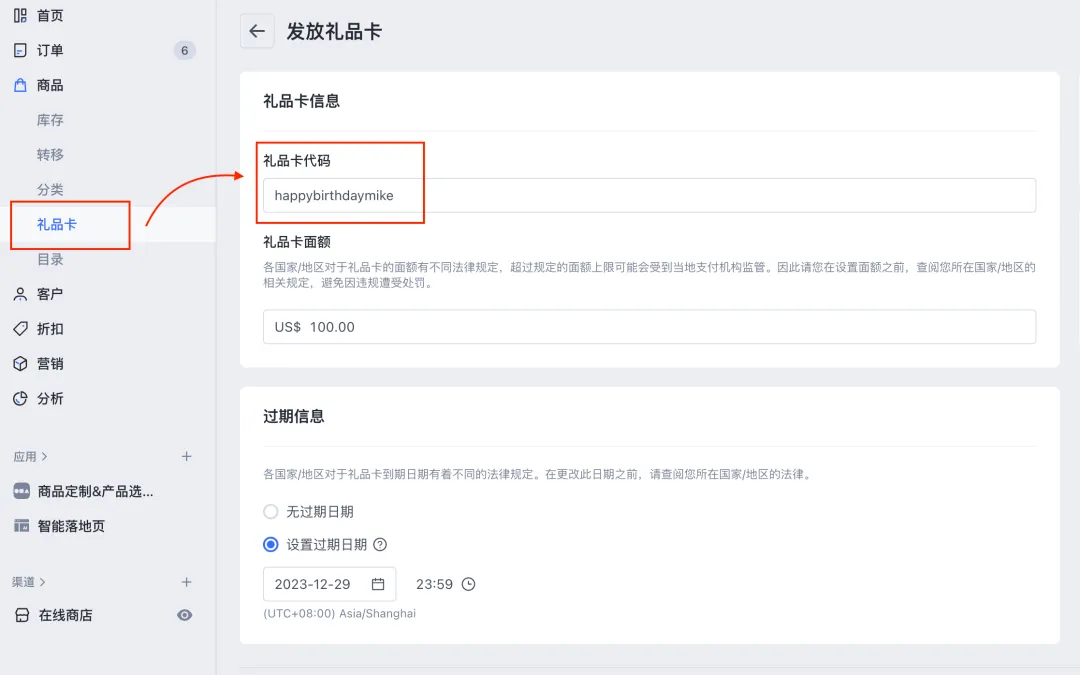The width and height of the screenshot is (1080, 675).
Task: Click the 营销 cube icon
Action: [21, 364]
